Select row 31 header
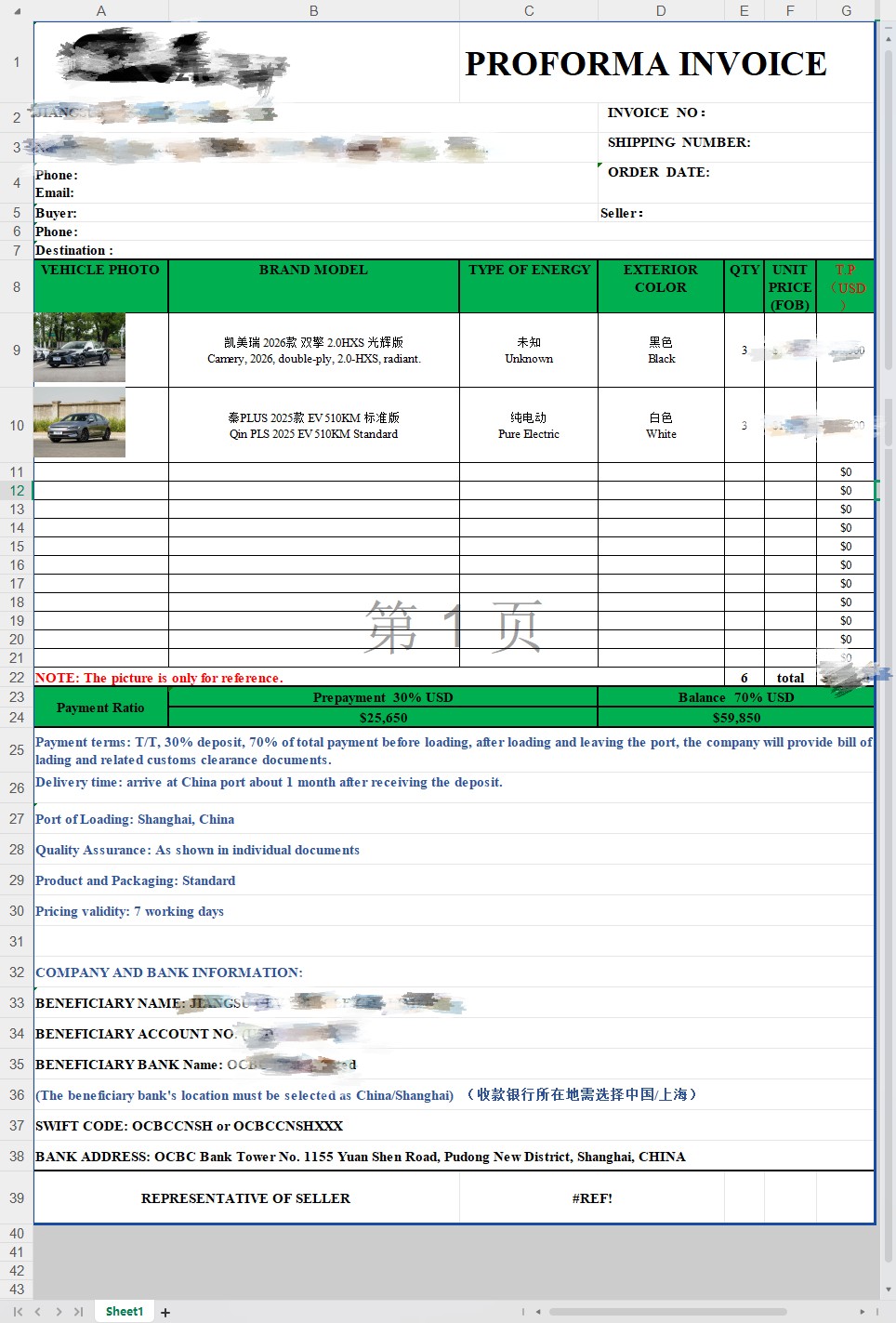896x1323 pixels. click(x=17, y=941)
